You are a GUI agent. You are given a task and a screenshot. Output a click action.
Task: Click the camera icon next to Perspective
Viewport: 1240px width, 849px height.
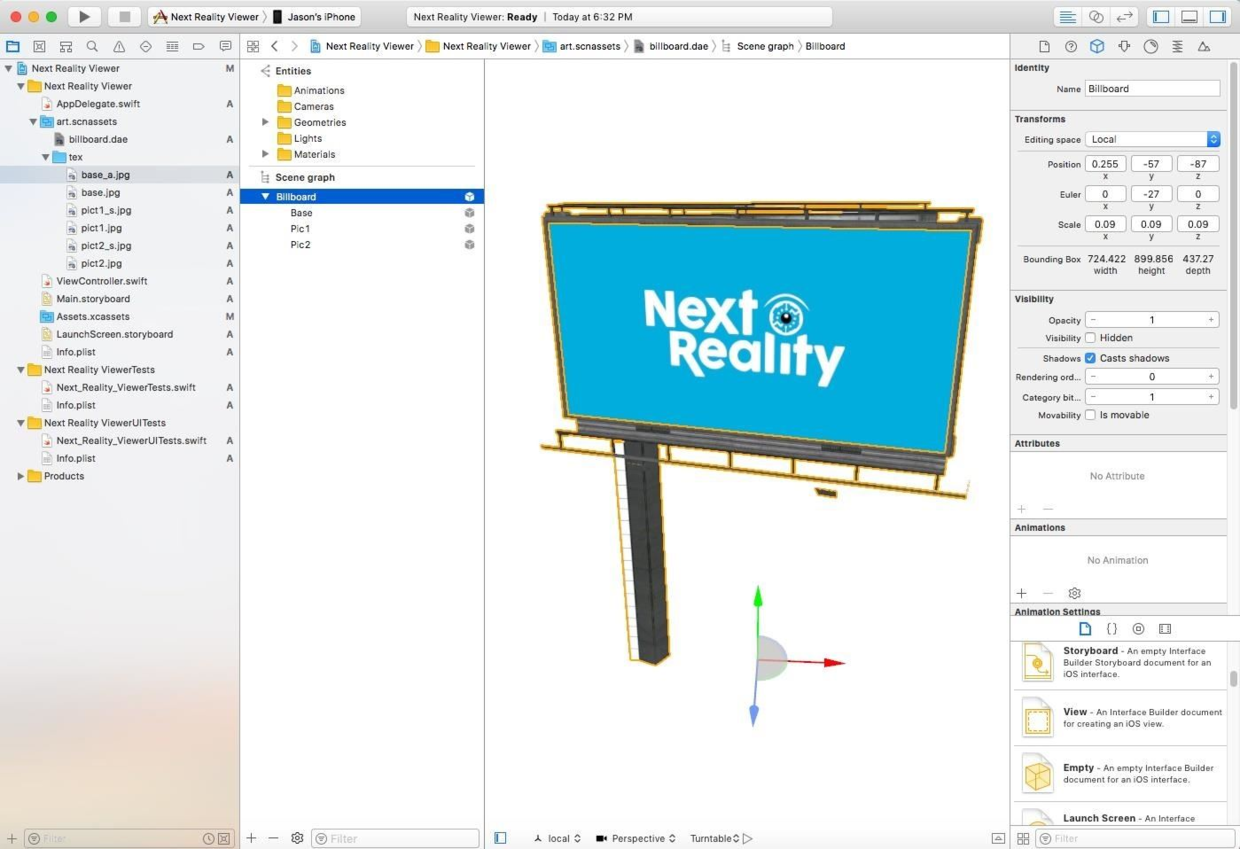(x=601, y=838)
